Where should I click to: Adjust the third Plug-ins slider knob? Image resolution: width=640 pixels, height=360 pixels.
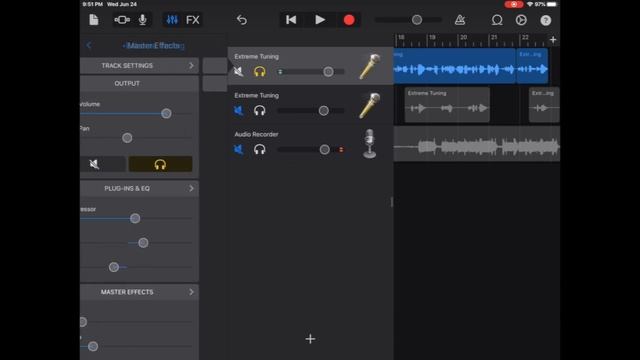coord(114,267)
